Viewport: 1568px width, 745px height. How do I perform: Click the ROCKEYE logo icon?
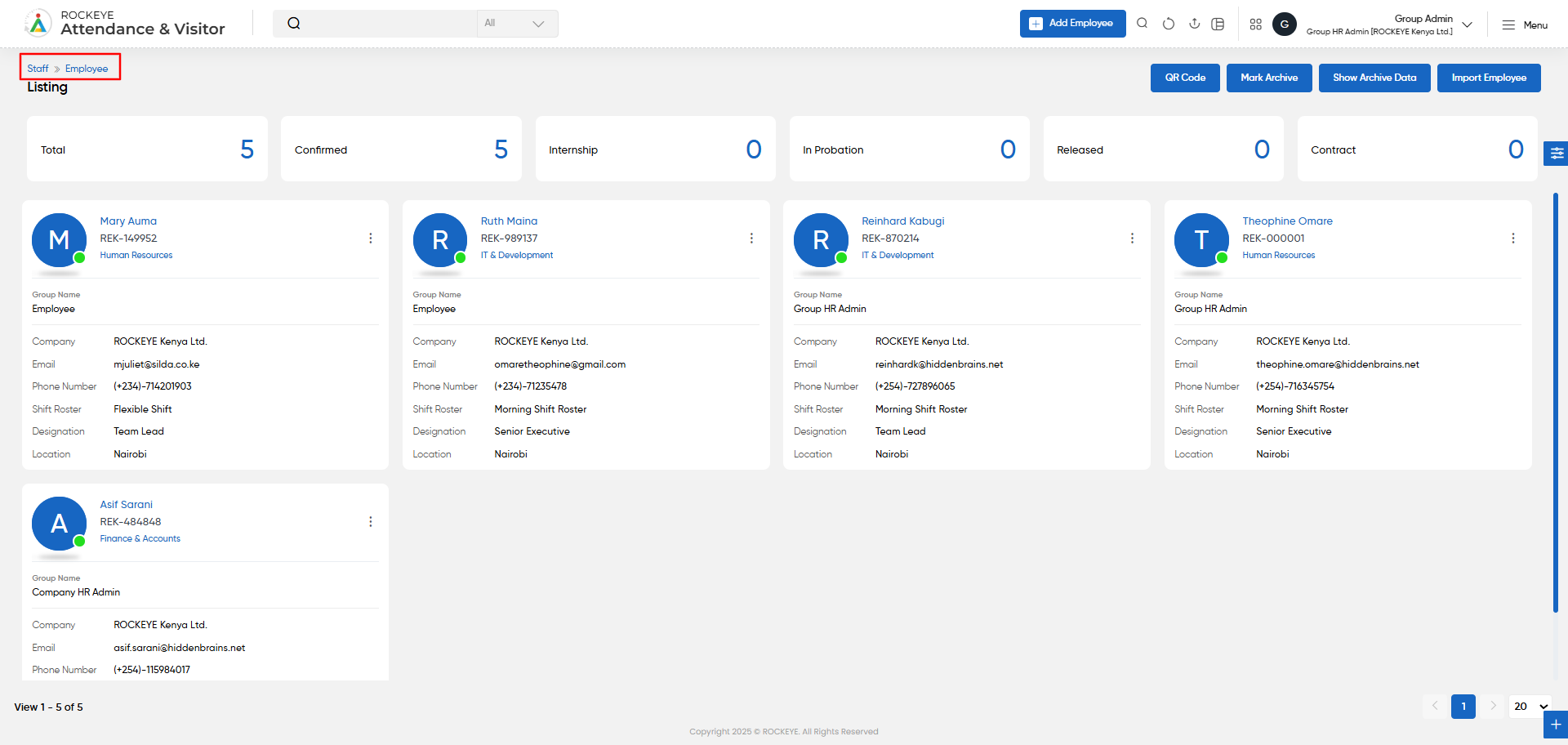click(38, 24)
